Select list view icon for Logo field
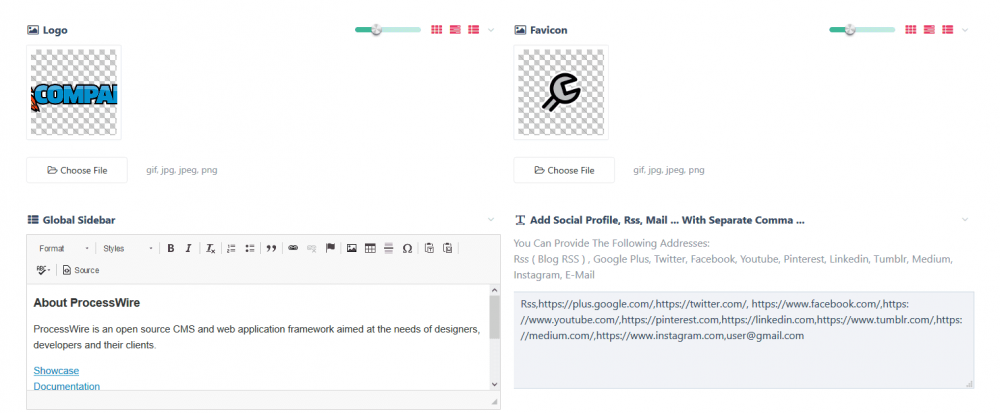The width and height of the screenshot is (1000, 413). click(473, 29)
